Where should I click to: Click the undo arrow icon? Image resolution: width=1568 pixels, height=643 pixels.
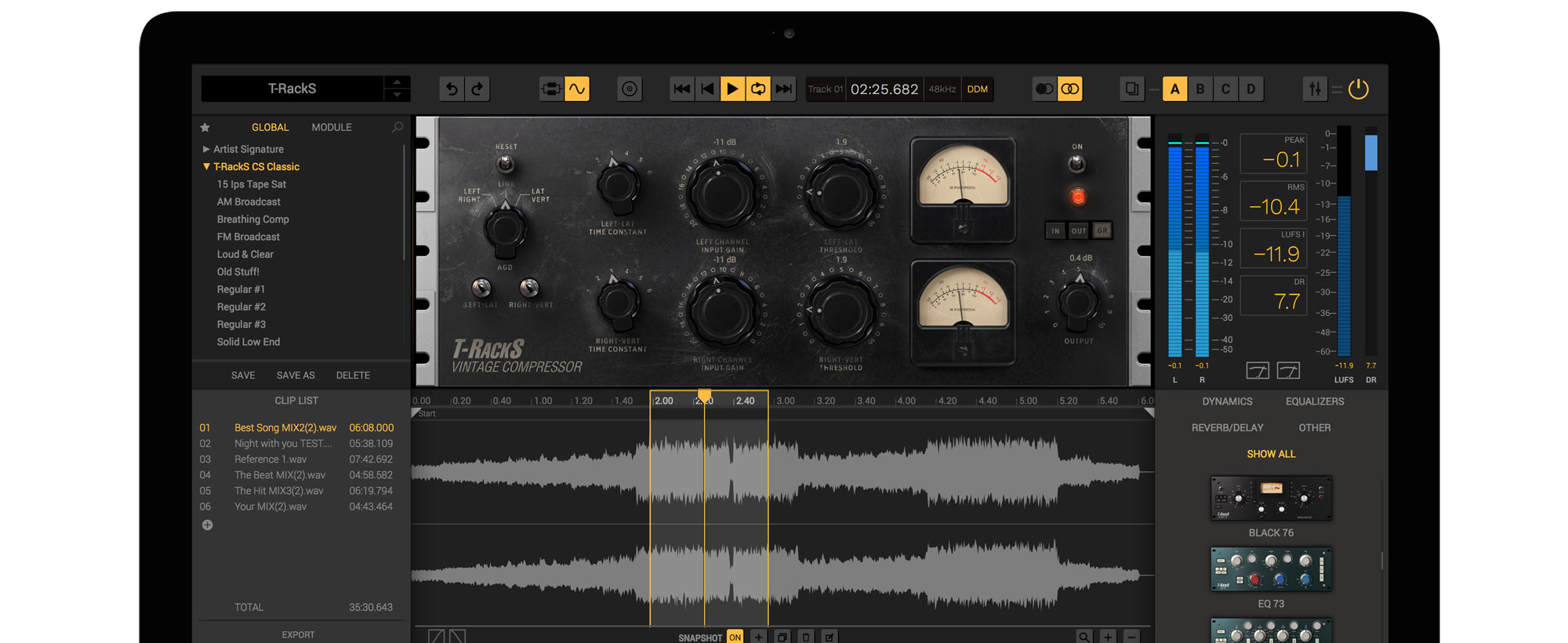(452, 89)
